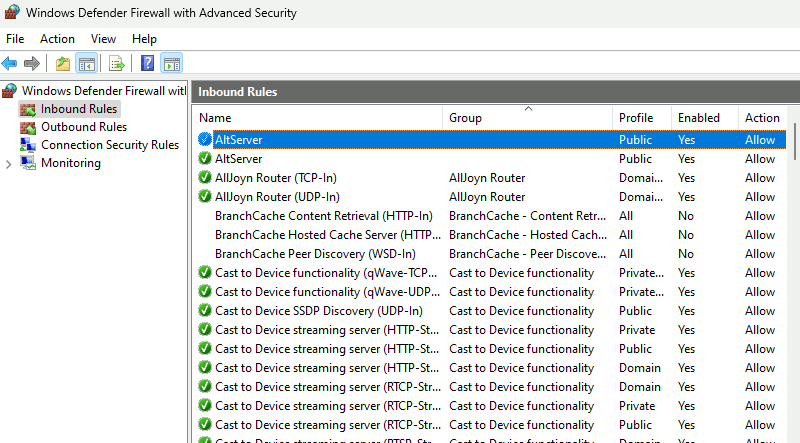Click the Export List toolbar icon
The image size is (800, 443).
click(x=117, y=64)
